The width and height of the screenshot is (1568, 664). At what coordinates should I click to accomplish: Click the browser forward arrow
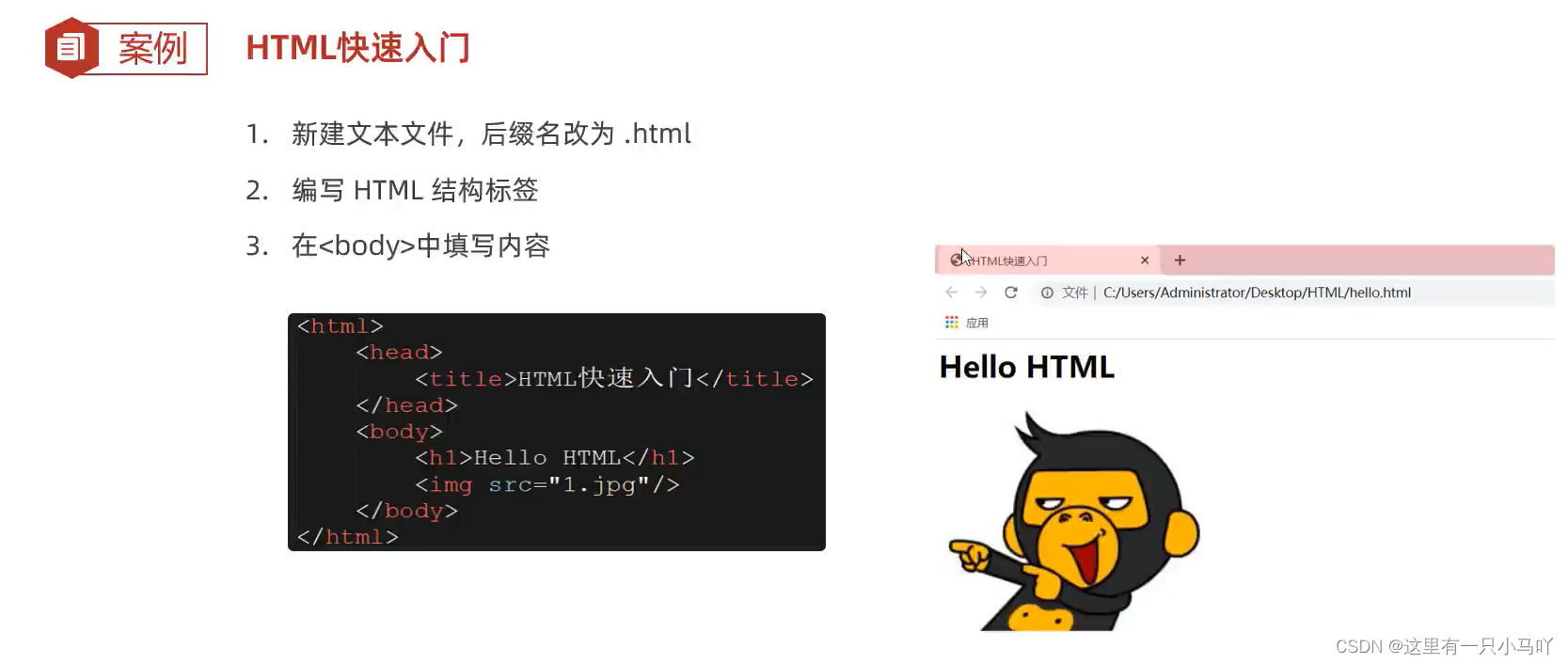point(981,292)
